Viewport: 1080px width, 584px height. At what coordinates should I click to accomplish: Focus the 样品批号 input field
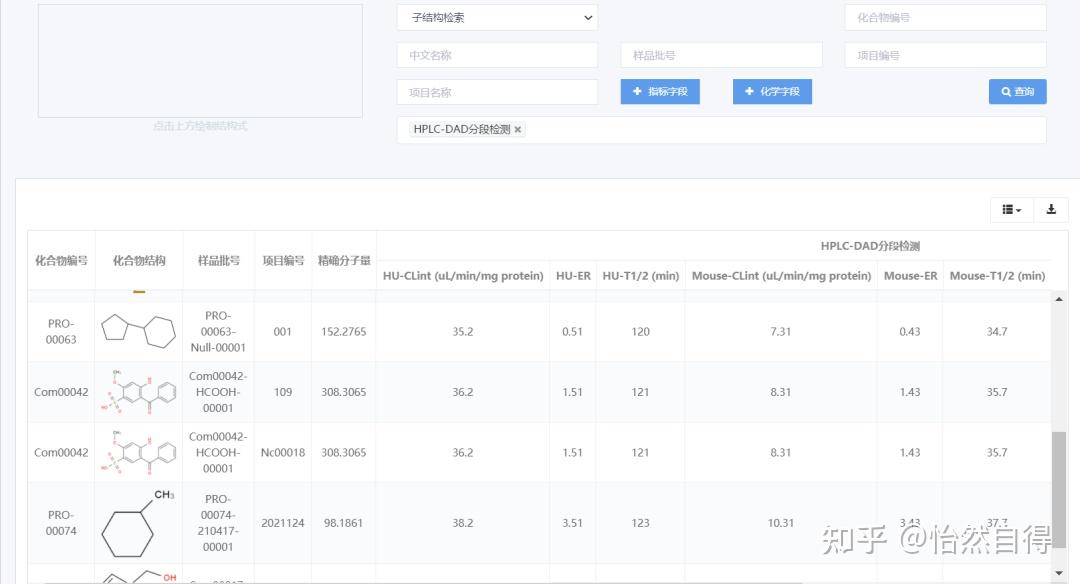click(x=721, y=55)
